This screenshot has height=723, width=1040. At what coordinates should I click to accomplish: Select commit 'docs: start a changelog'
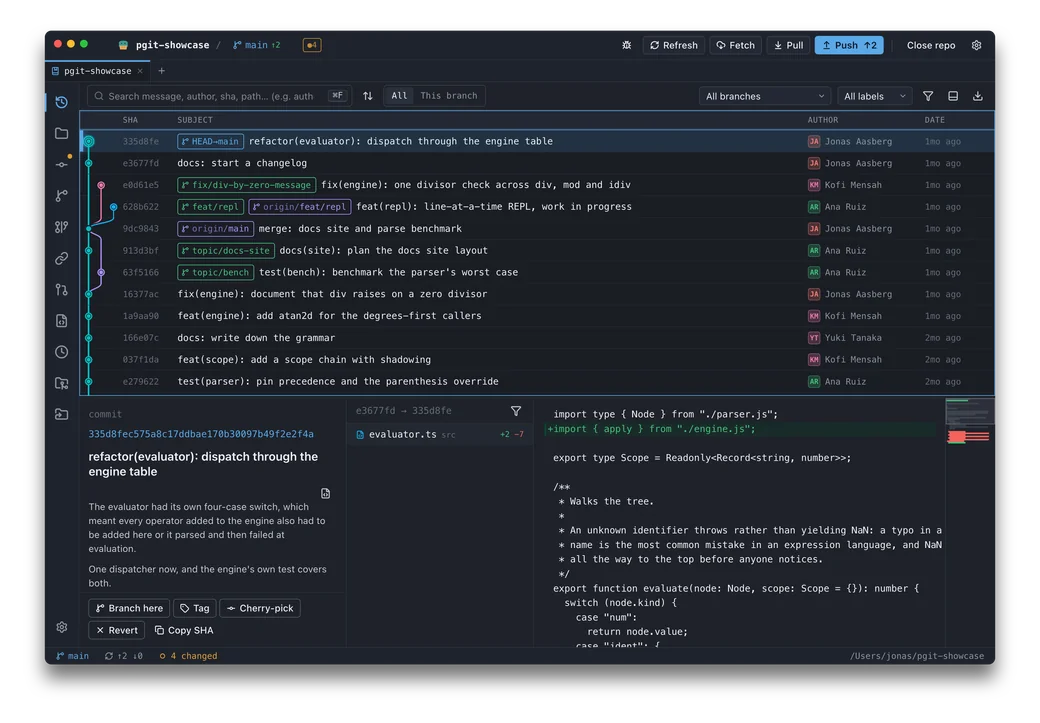pyautogui.click(x=537, y=163)
